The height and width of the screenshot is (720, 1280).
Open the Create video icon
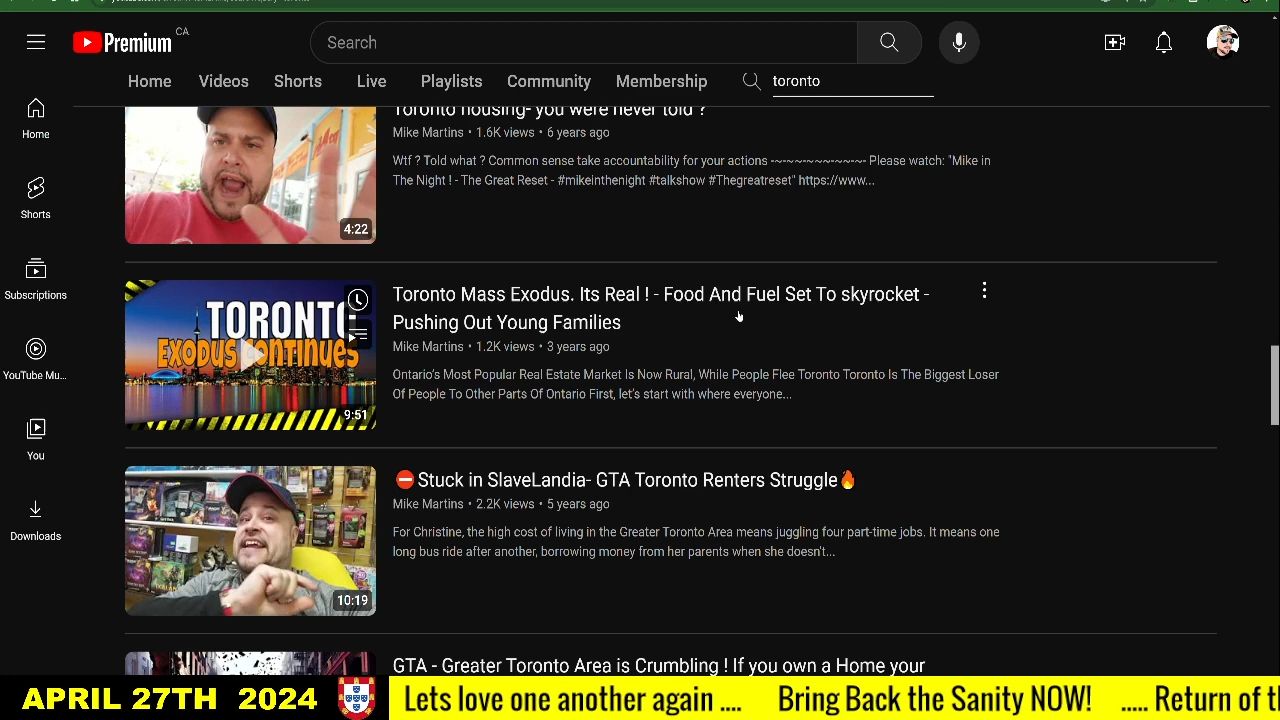[1115, 42]
